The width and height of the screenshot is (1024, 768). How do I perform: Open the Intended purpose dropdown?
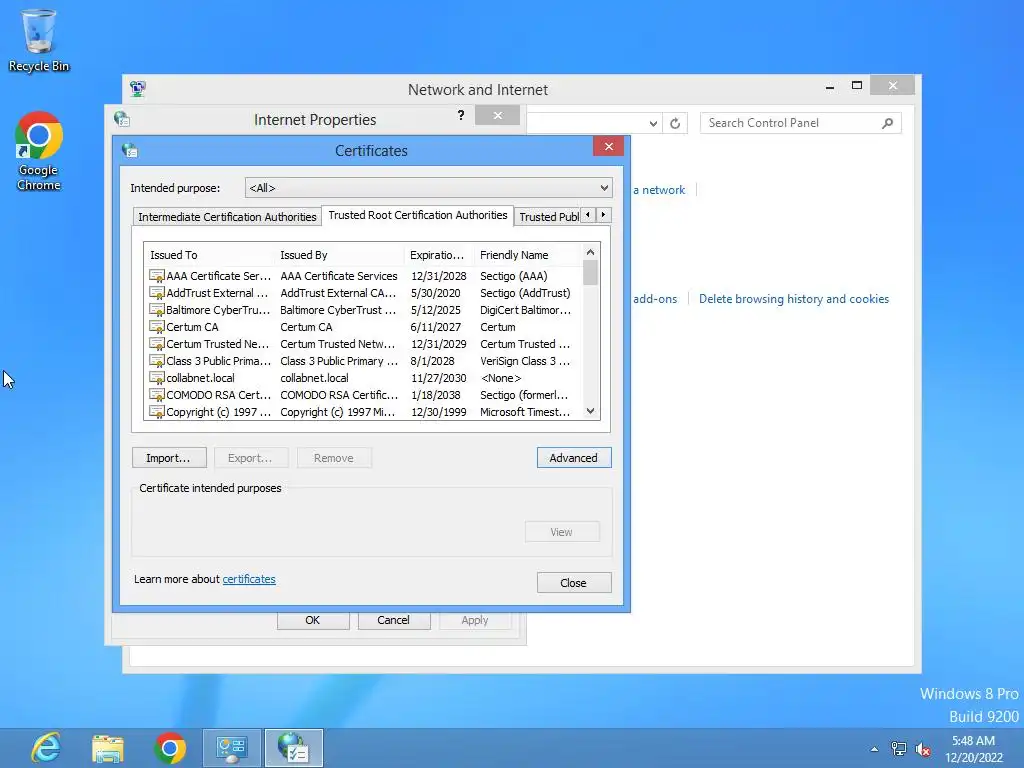coord(428,187)
